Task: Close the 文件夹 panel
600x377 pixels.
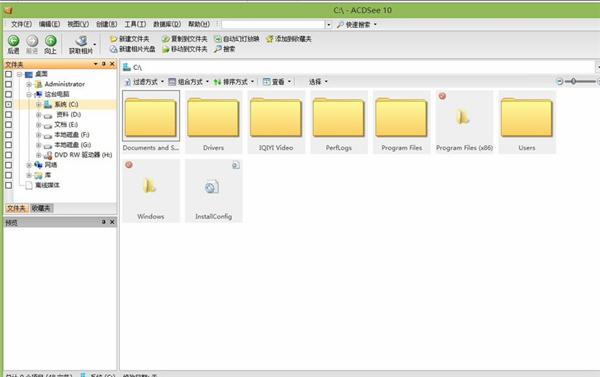Action: point(112,64)
